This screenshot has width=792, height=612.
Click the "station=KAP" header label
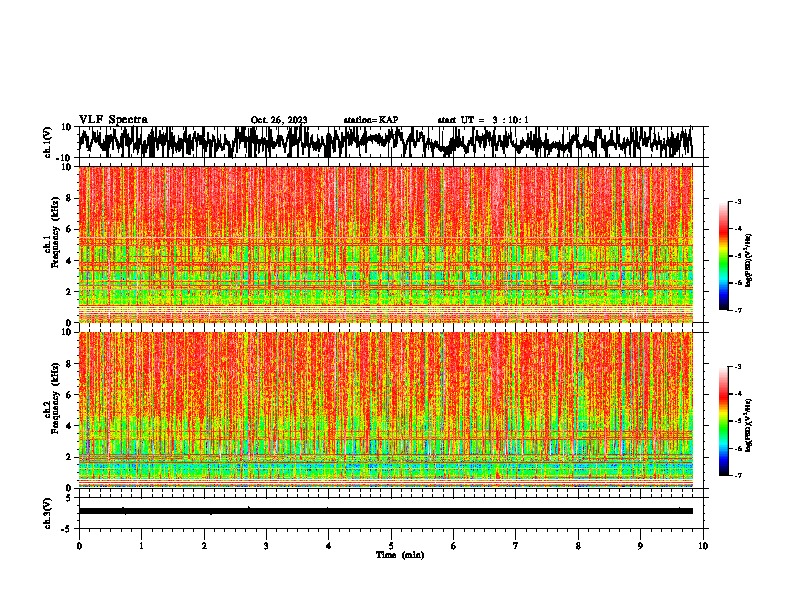coord(371,120)
